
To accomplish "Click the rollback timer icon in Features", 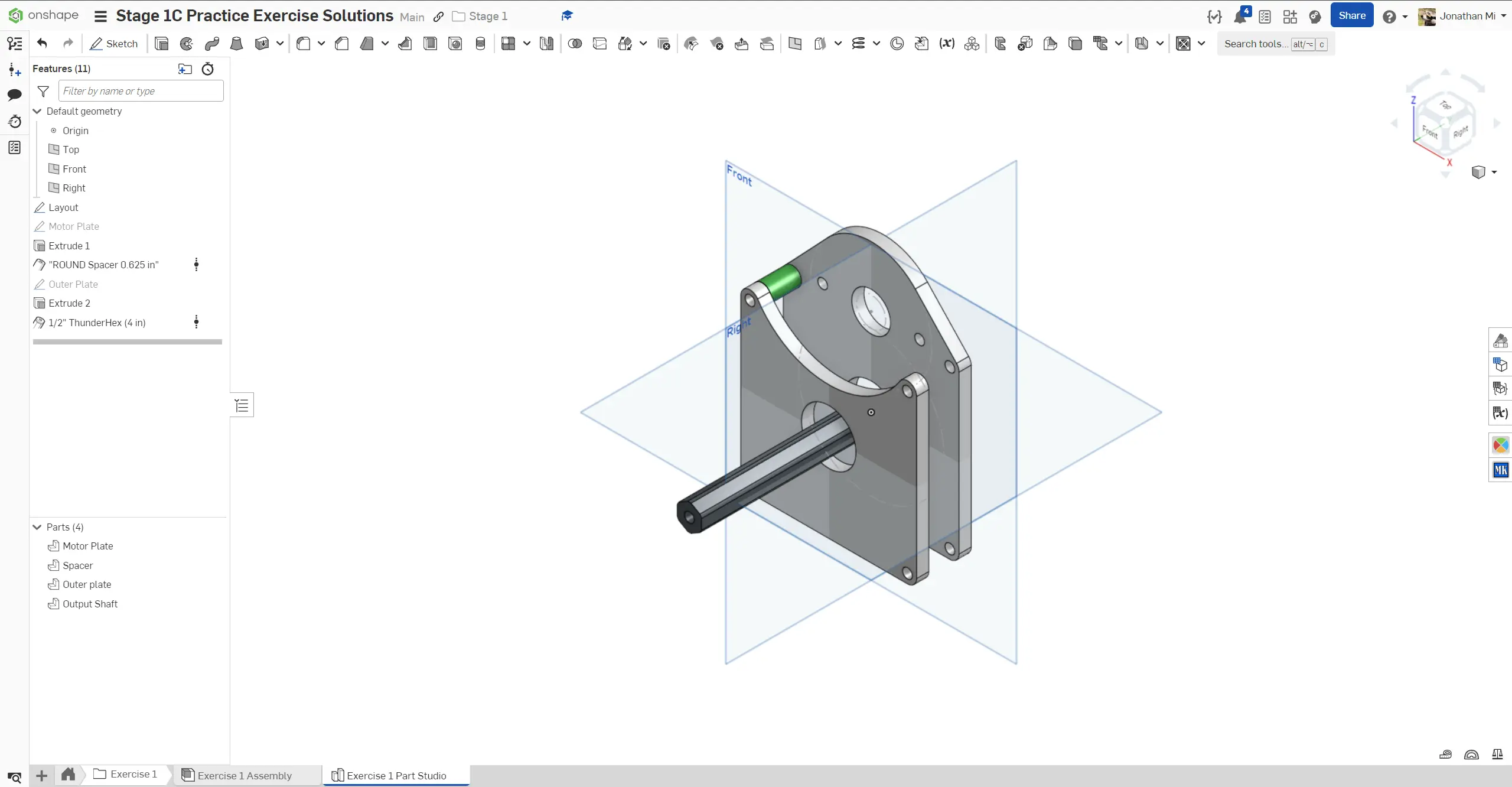I will click(x=208, y=69).
